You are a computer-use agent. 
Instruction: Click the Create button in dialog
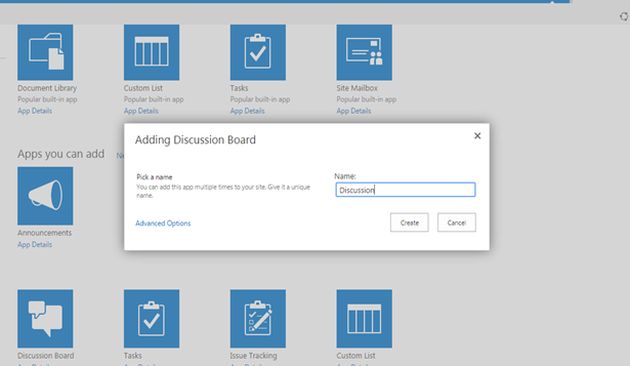pos(409,223)
